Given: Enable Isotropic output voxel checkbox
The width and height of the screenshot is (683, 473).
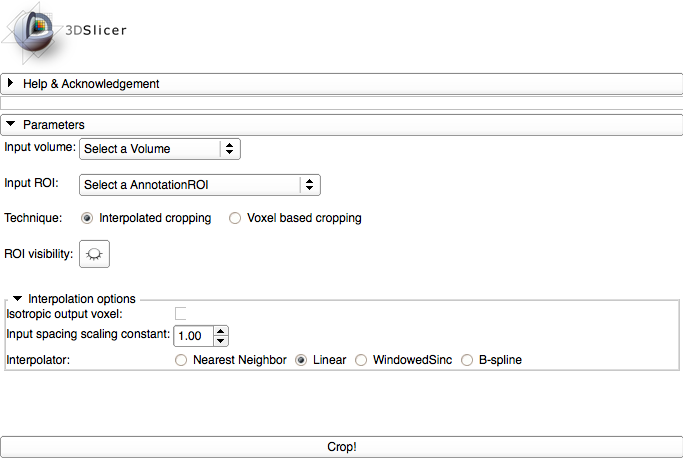Looking at the screenshot, I should 181,314.
